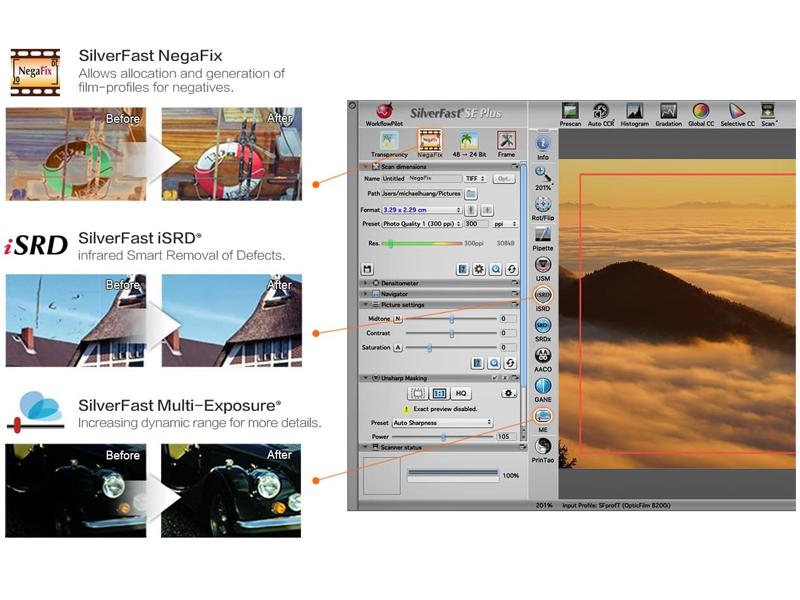Open the Global CC color wheel
The width and height of the screenshot is (800, 600).
coord(701,111)
